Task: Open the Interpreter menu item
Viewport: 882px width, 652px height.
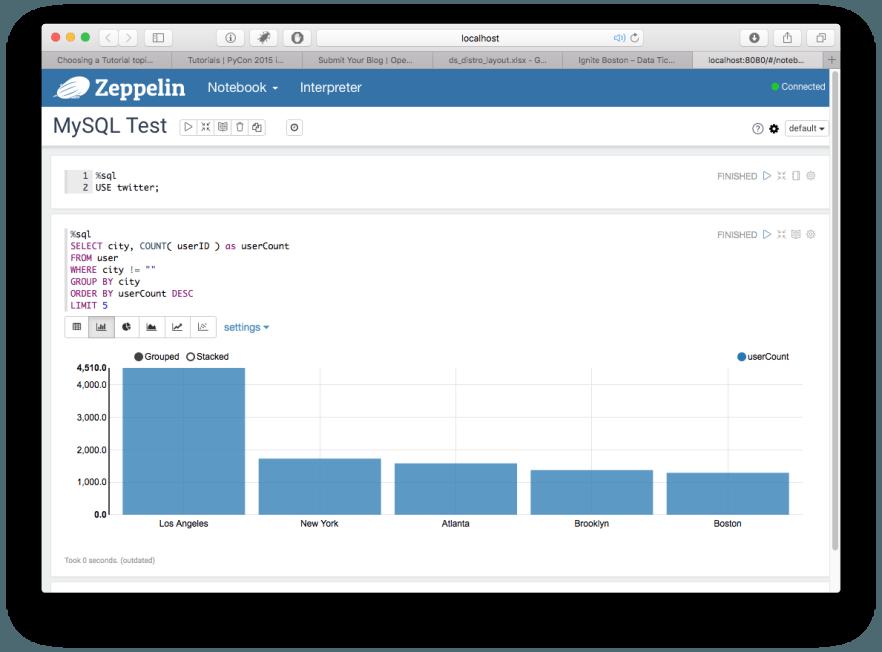Action: pos(331,87)
